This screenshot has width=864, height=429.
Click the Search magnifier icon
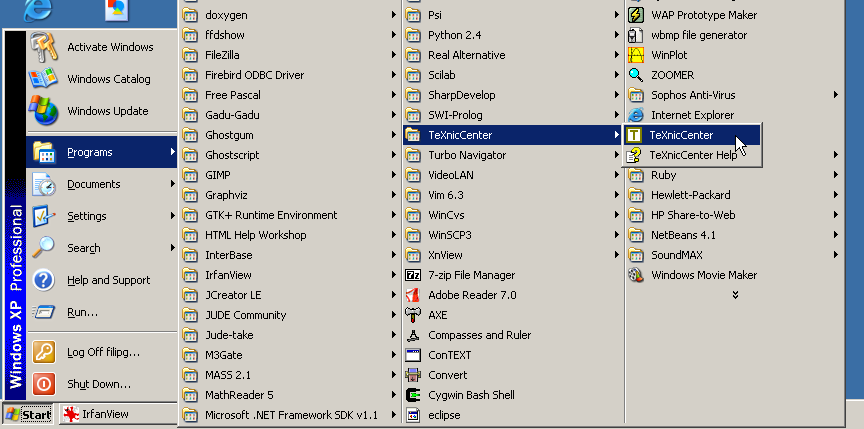[x=44, y=248]
